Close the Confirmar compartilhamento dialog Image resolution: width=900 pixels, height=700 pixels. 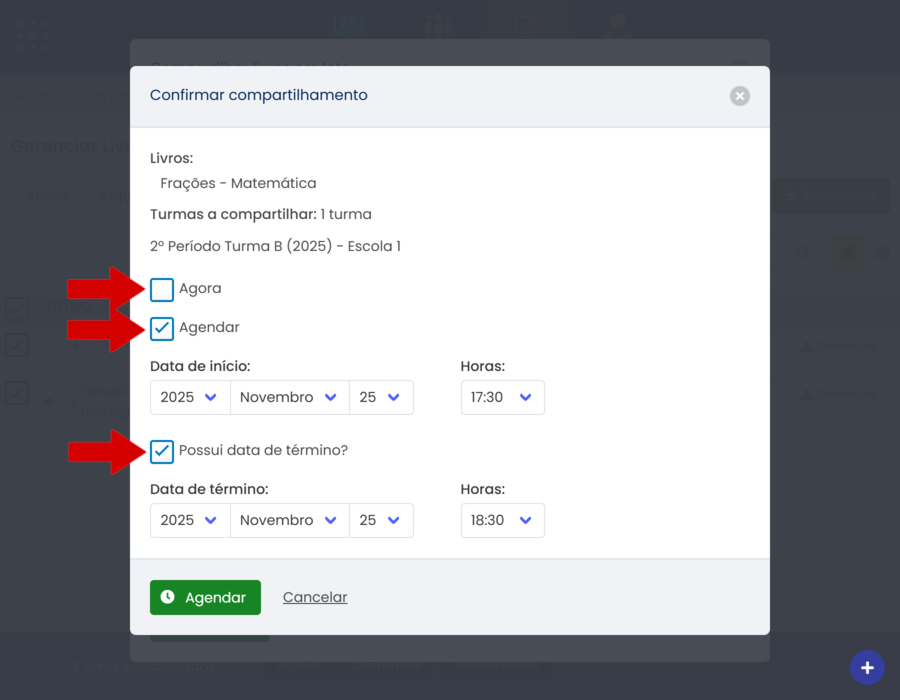click(739, 96)
